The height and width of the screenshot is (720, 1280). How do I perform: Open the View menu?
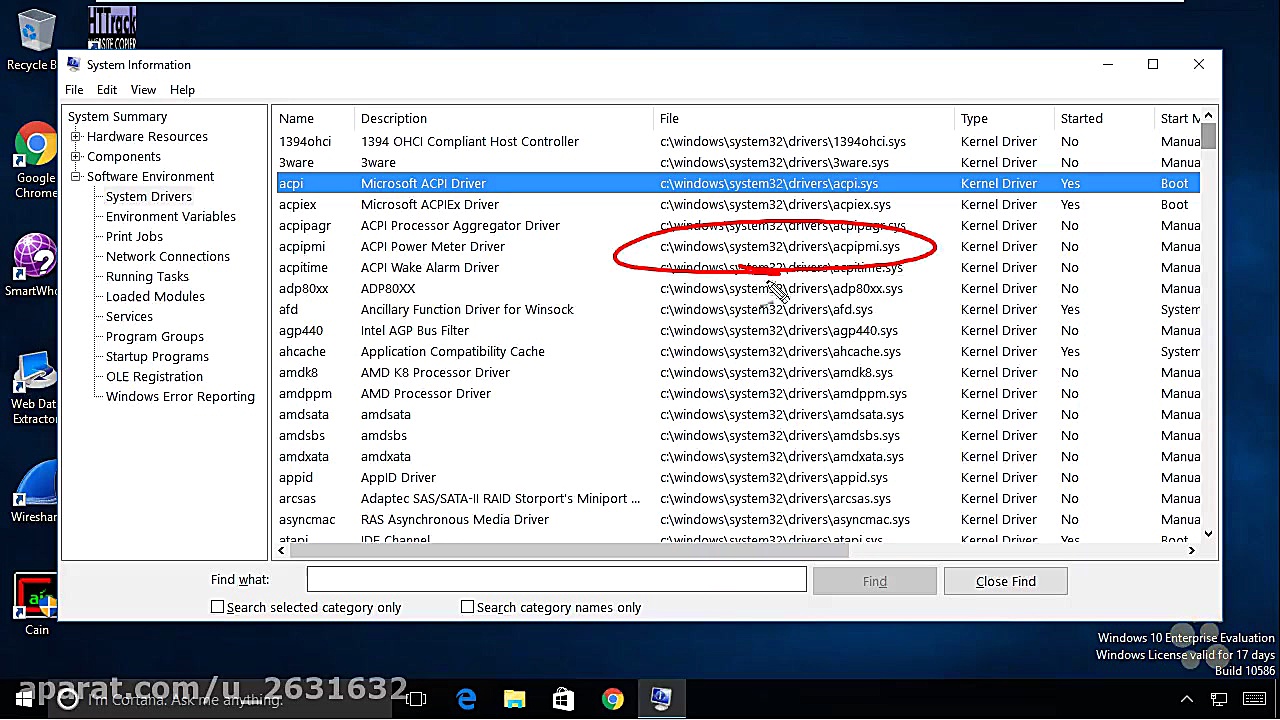pyautogui.click(x=143, y=89)
